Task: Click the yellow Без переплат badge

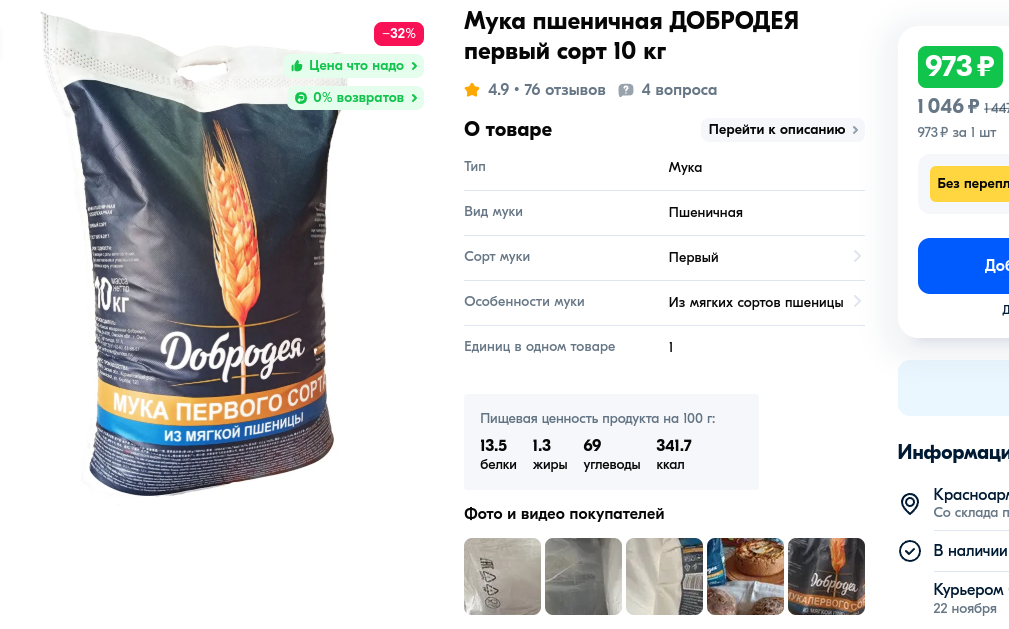Action: pos(969,183)
